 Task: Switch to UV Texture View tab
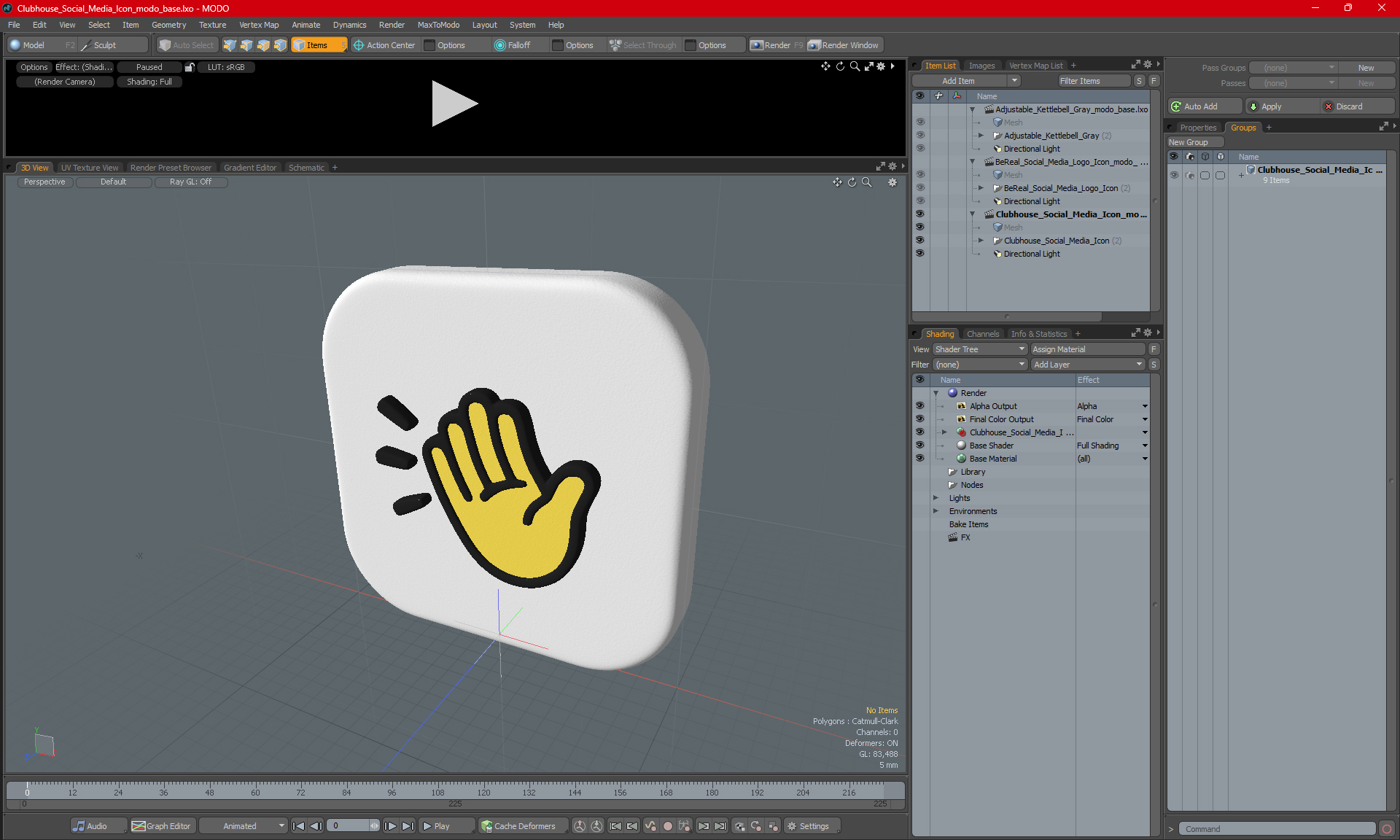tap(89, 168)
